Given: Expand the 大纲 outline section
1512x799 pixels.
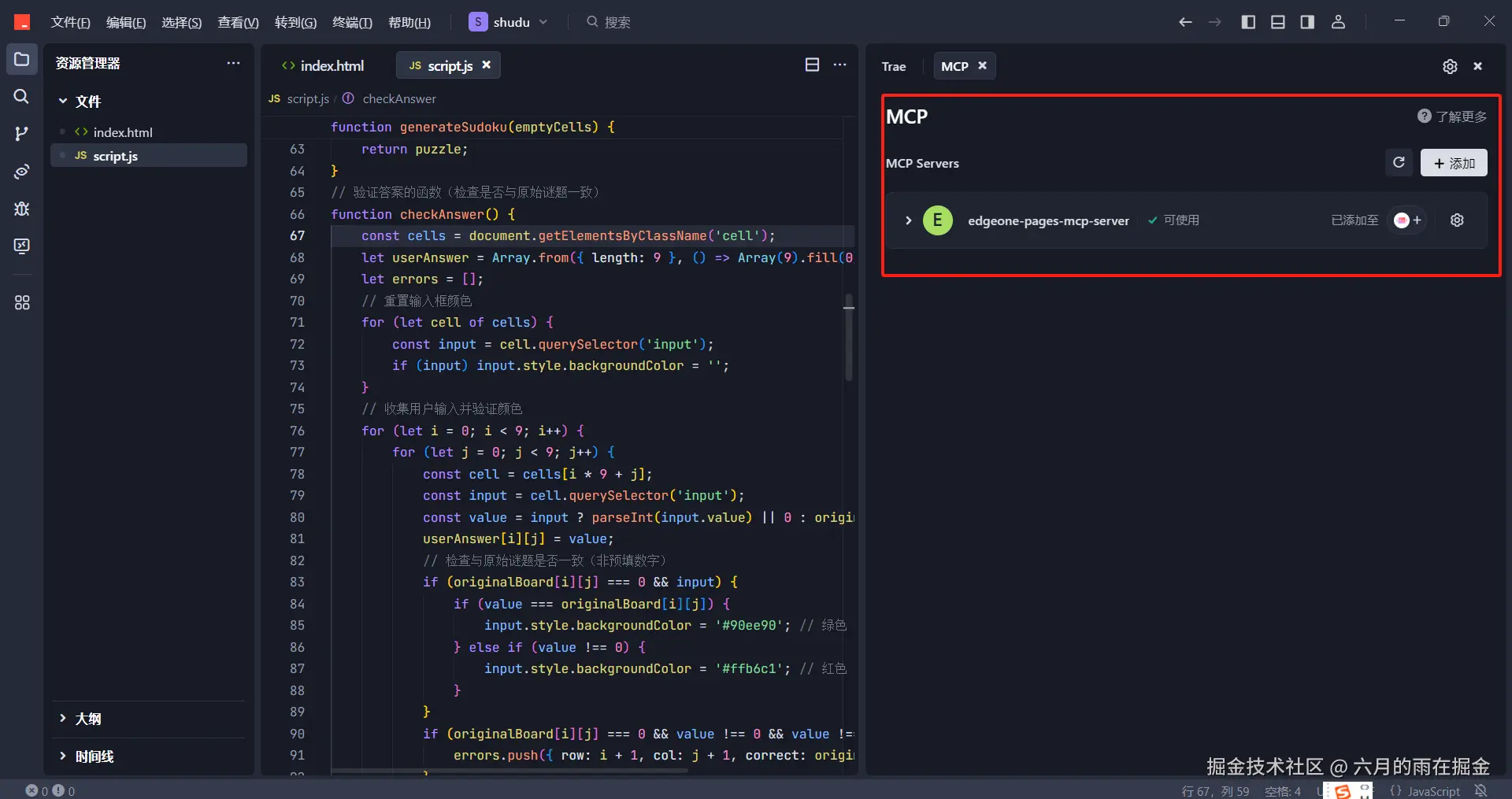Looking at the screenshot, I should (87, 719).
